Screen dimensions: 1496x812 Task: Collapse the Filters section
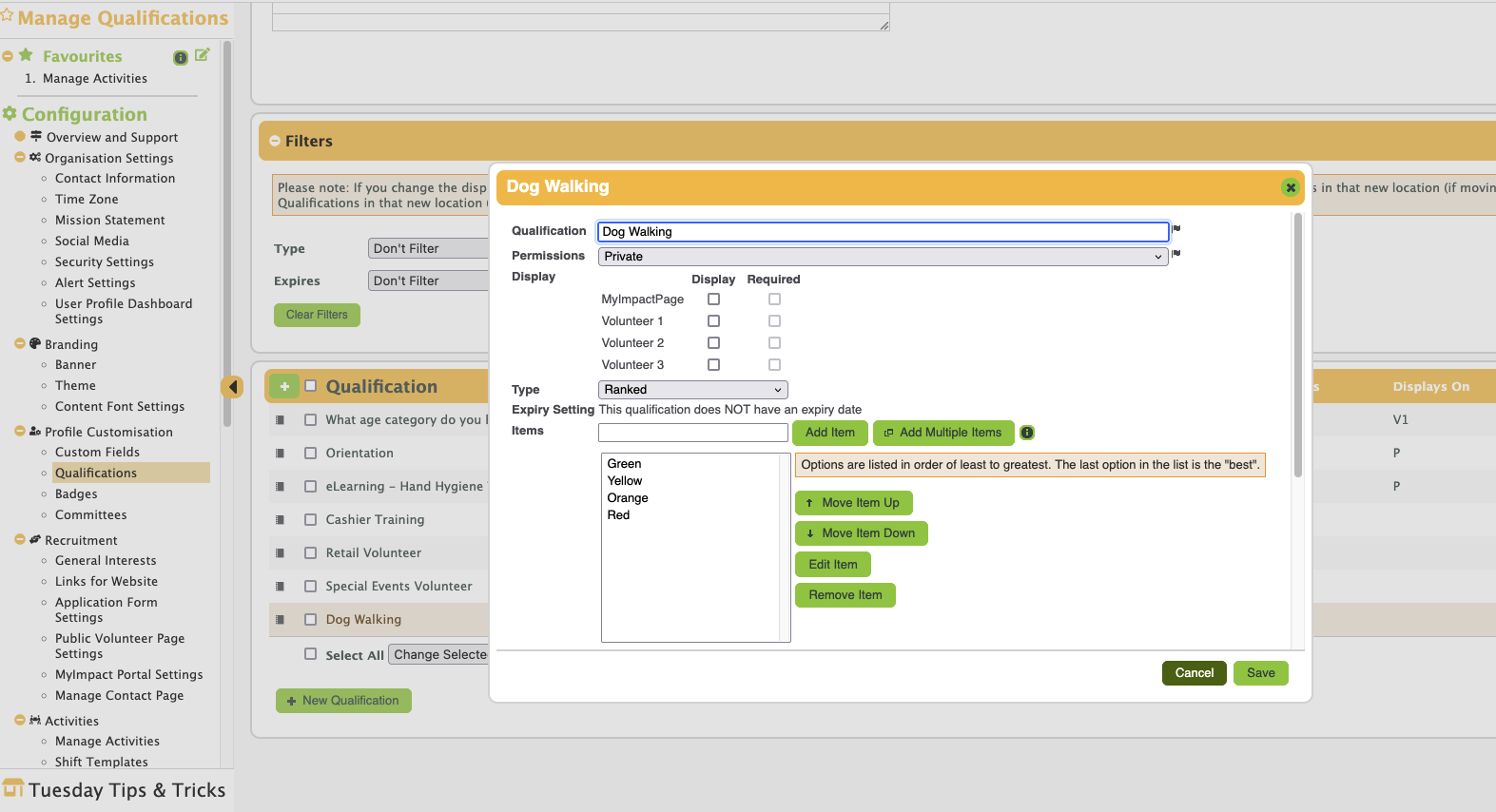pos(275,141)
